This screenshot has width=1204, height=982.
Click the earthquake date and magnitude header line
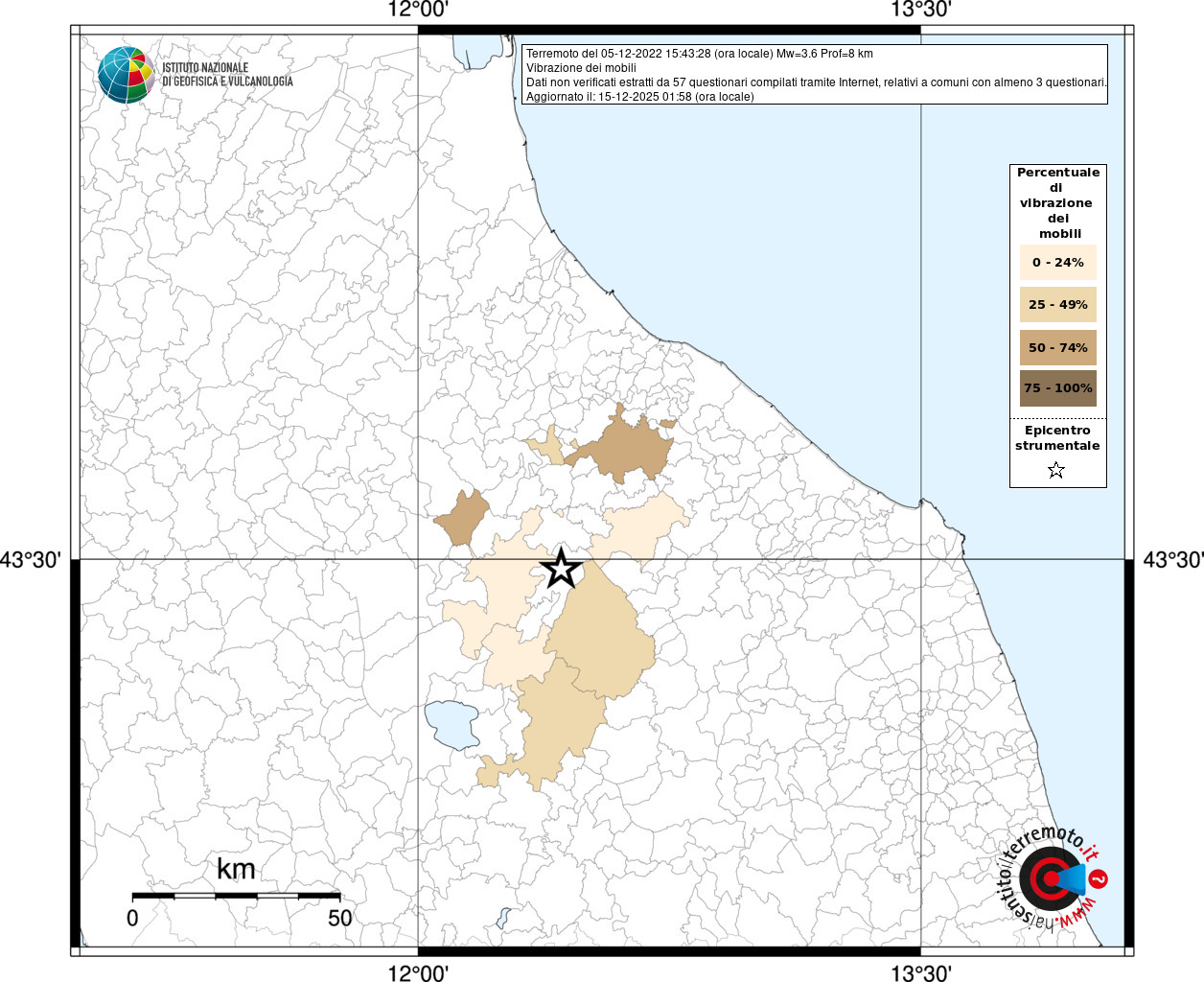[699, 54]
